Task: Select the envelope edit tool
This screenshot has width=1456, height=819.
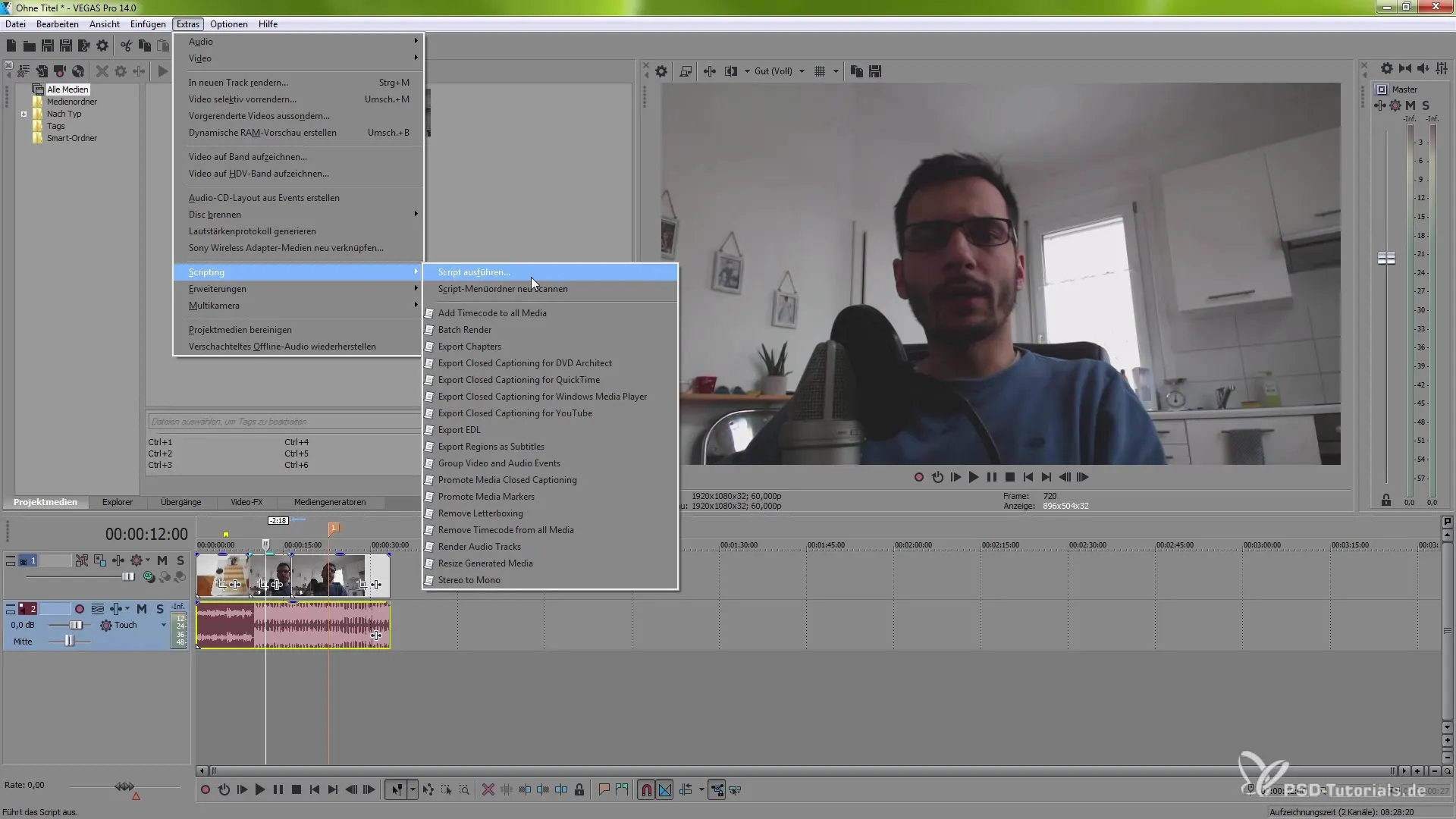Action: 428,790
